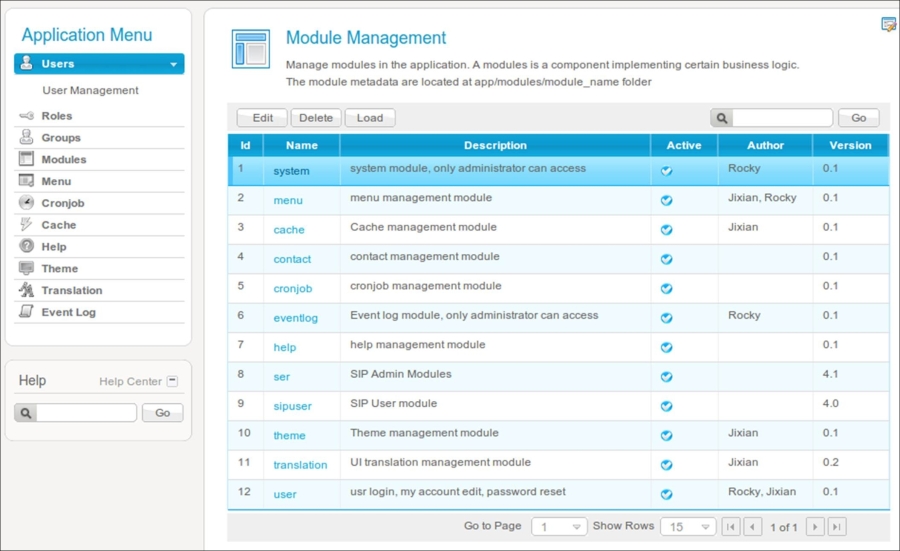Collapse the Users menu section
The height and width of the screenshot is (551, 900).
(x=174, y=64)
